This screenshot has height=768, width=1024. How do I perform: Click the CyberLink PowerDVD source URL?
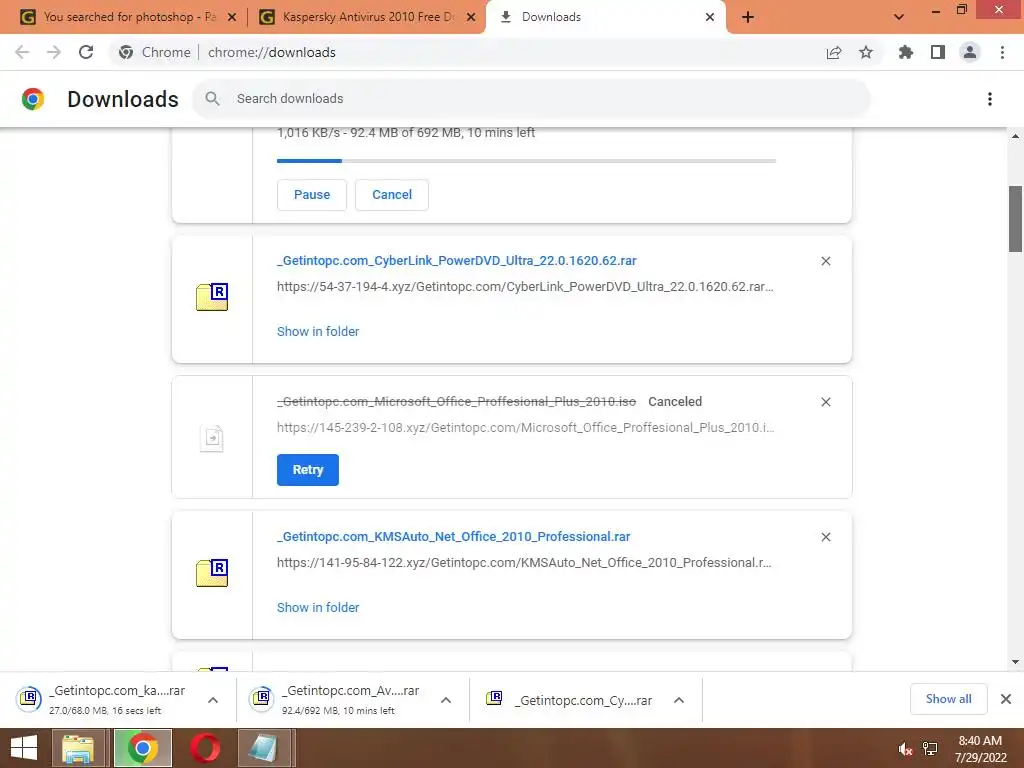pos(525,287)
